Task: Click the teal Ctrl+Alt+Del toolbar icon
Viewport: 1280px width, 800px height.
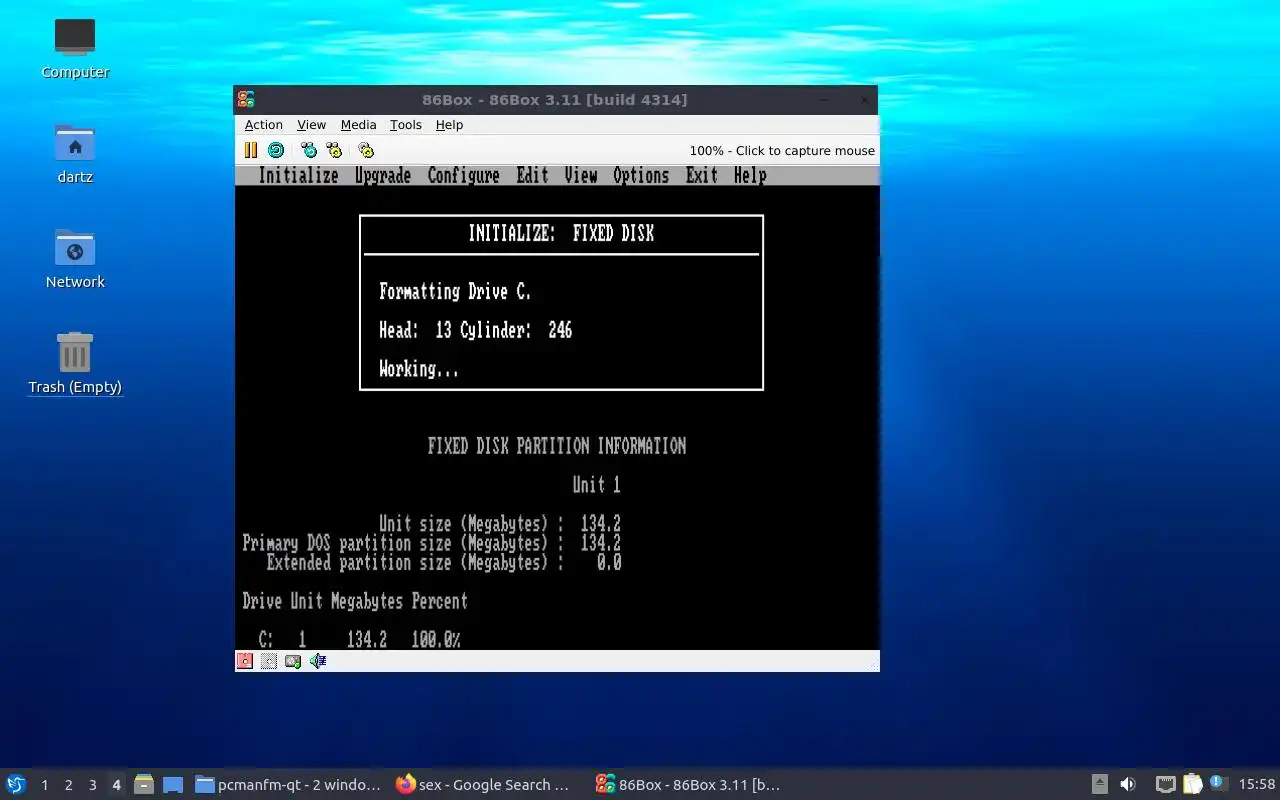Action: [309, 150]
